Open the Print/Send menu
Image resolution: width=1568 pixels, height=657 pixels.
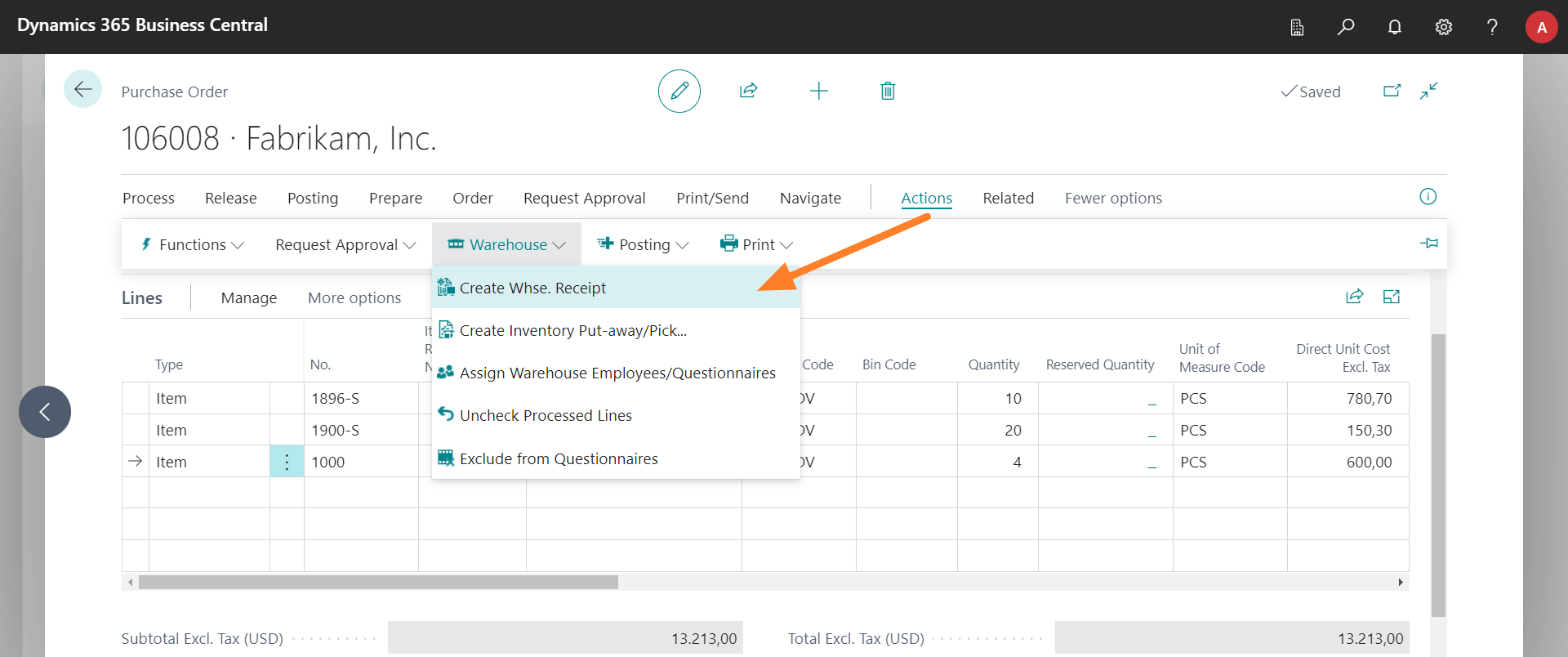pyautogui.click(x=713, y=198)
